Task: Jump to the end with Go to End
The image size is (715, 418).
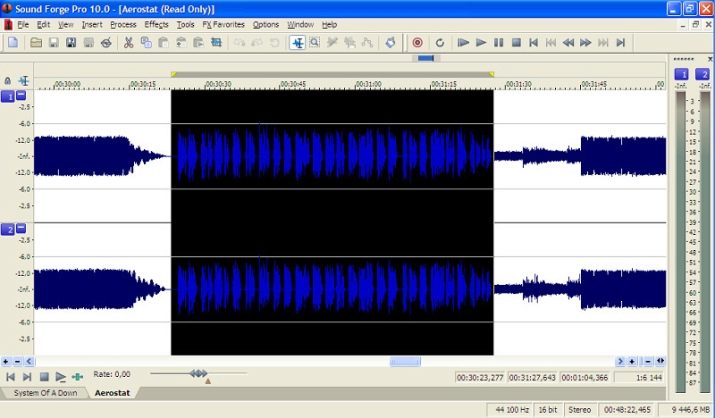Action: (621, 42)
